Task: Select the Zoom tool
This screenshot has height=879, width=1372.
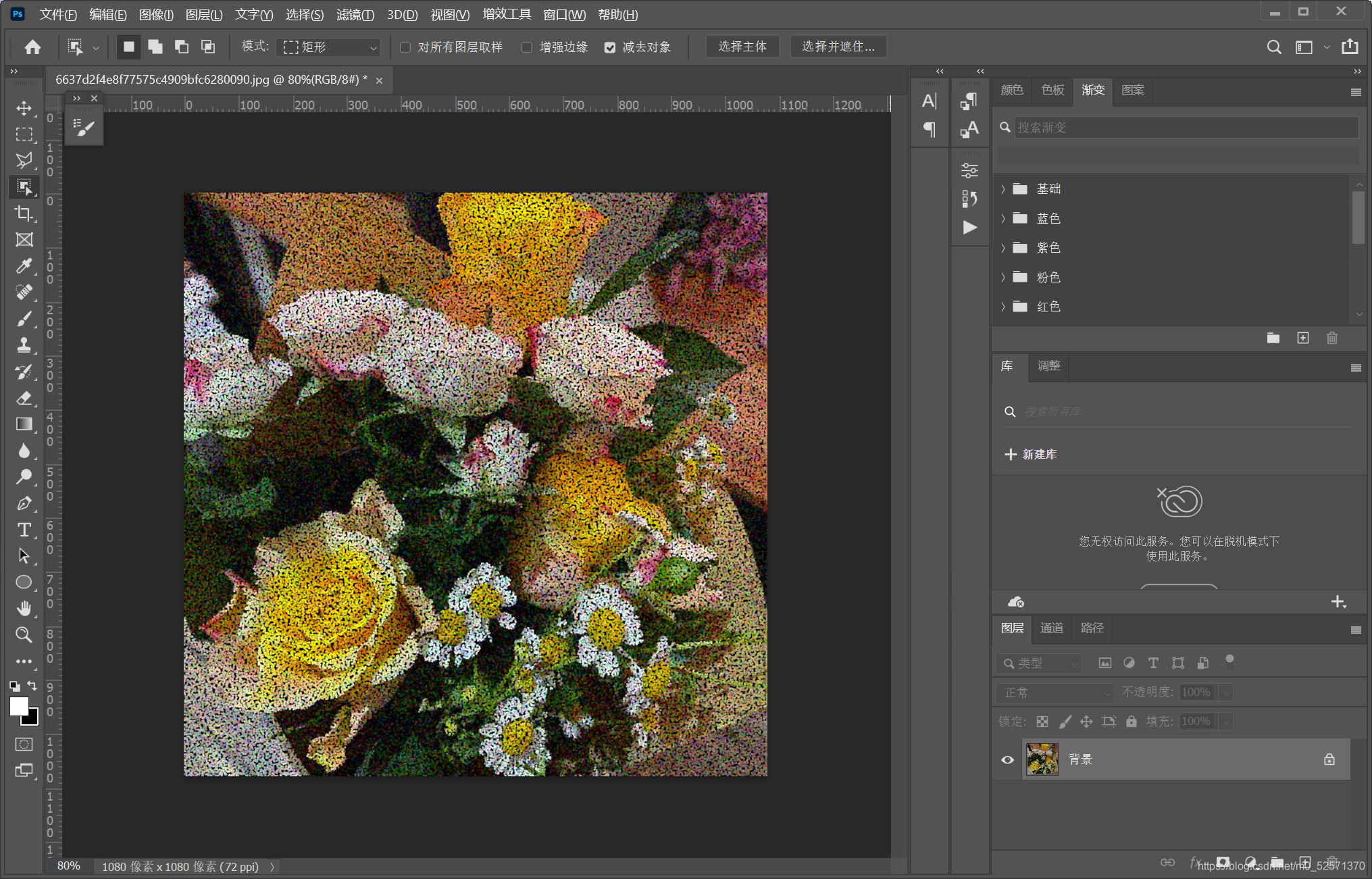Action: (24, 634)
